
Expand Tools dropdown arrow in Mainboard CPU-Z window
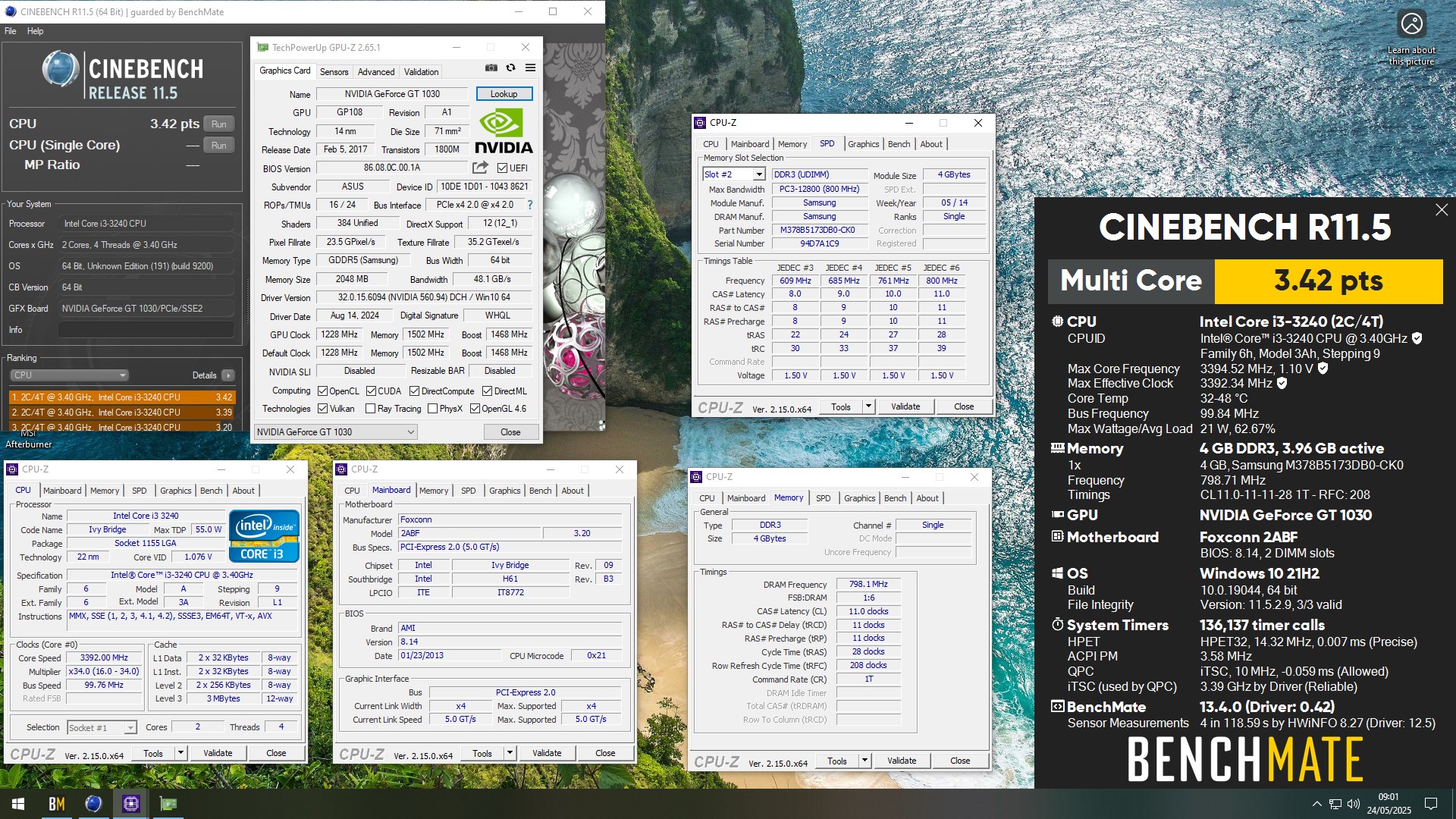(x=510, y=753)
